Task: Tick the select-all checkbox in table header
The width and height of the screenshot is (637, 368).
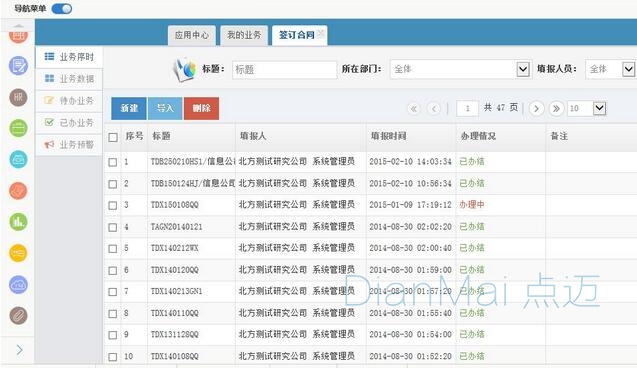Action: pyautogui.click(x=113, y=137)
